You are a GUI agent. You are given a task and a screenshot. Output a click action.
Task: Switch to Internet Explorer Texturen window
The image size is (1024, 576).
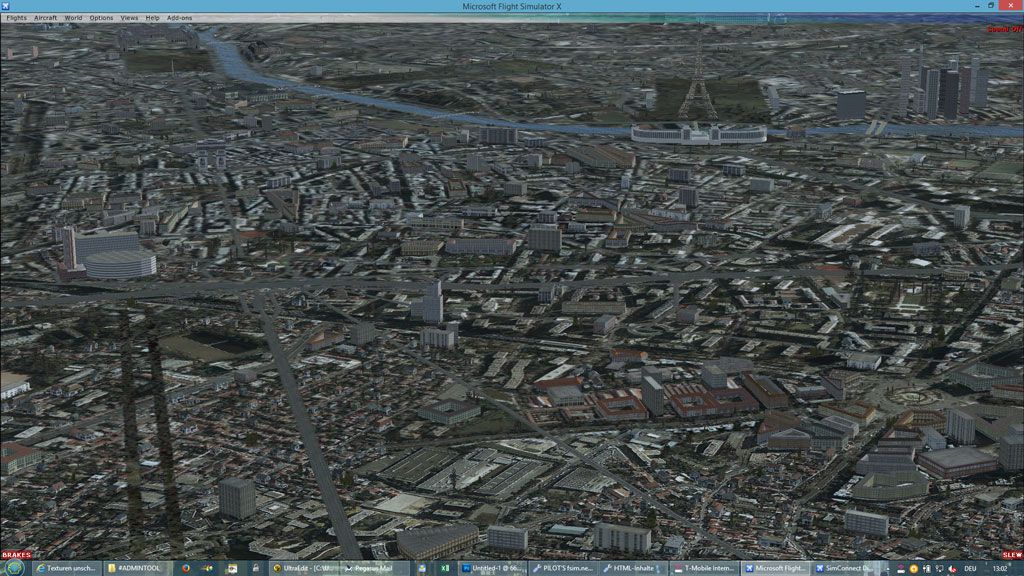point(67,568)
